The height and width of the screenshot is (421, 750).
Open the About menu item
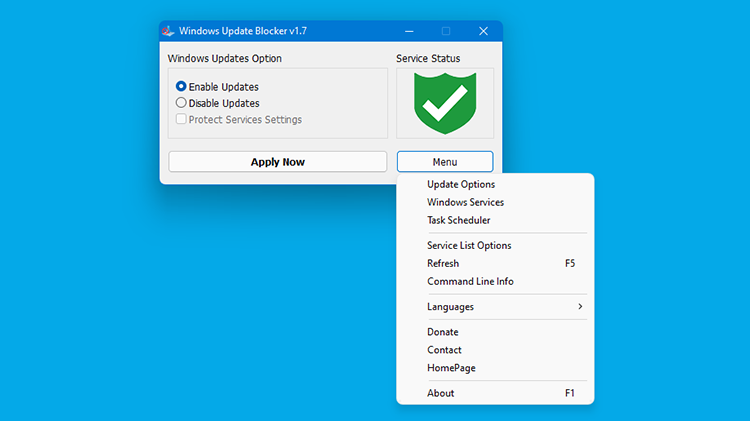pyautogui.click(x=495, y=393)
